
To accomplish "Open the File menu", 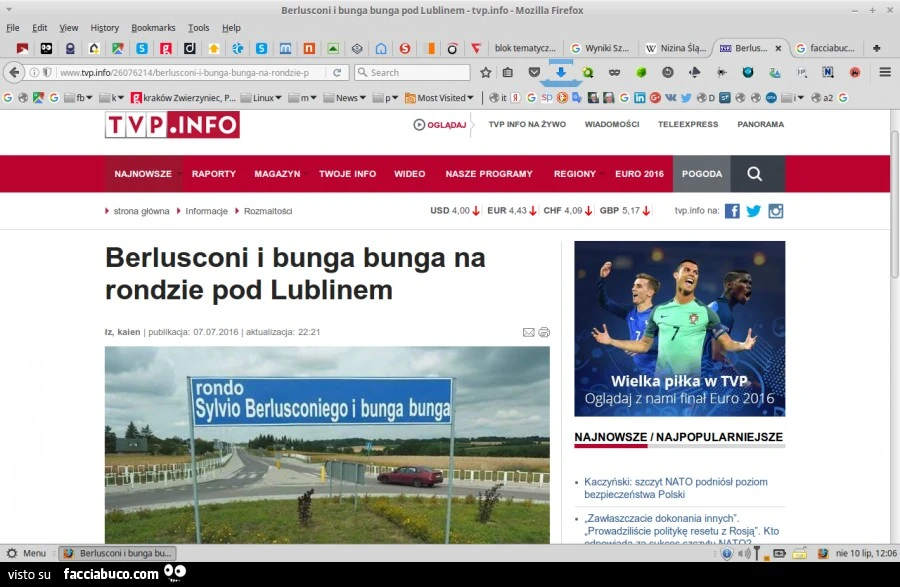I will [x=13, y=28].
